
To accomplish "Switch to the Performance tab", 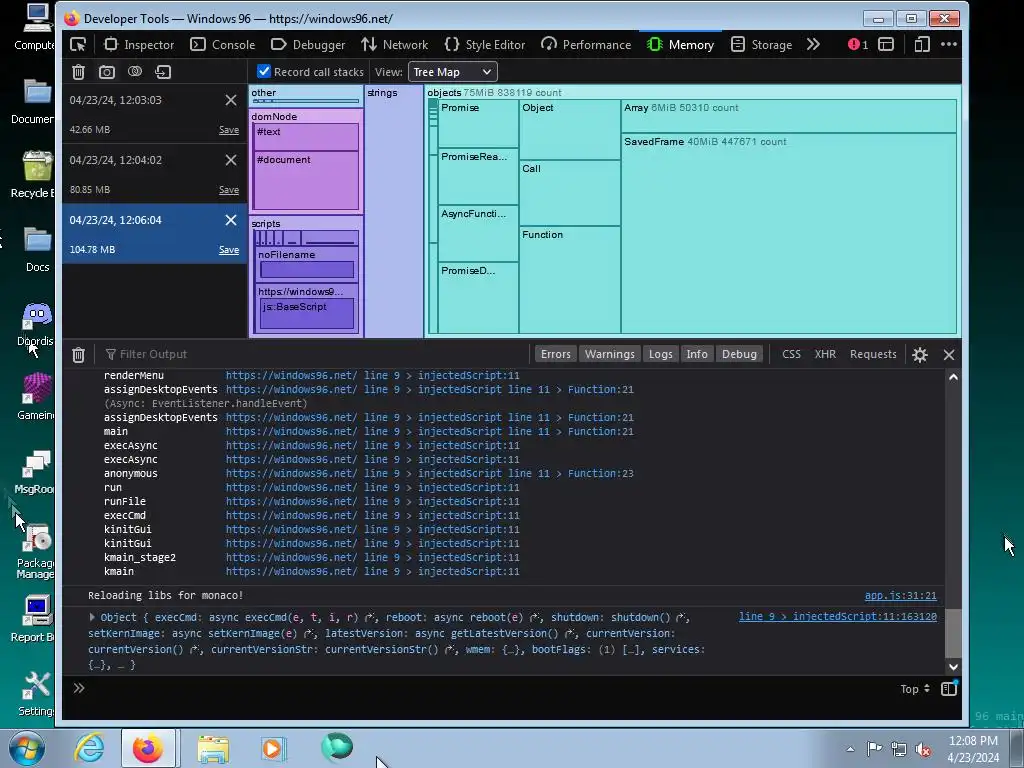I will 586,44.
